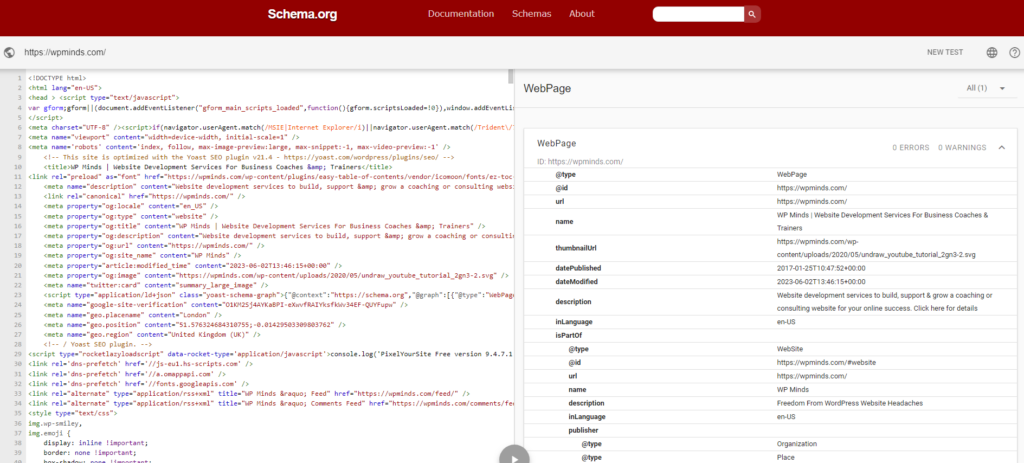Click the publisher property label
1024x463 pixels.
click(x=583, y=430)
